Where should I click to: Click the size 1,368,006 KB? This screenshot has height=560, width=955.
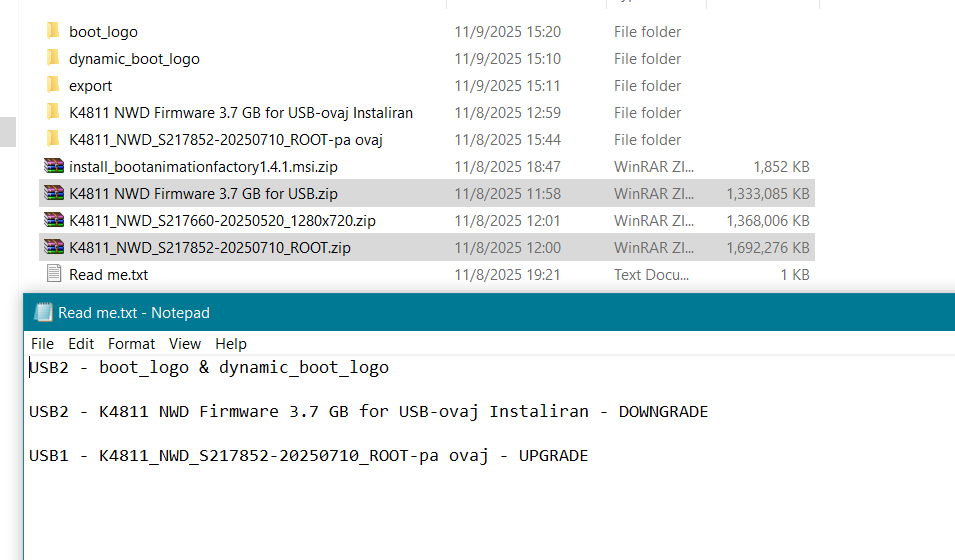[x=768, y=221]
